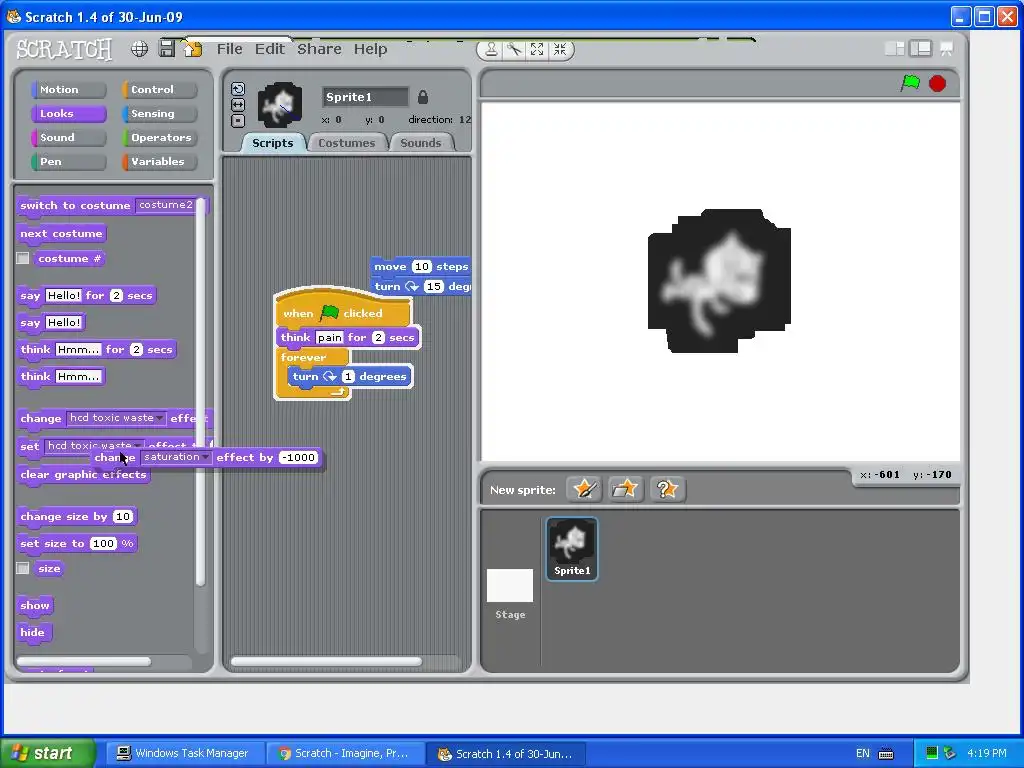Click the Sprite1 name field

point(365,97)
